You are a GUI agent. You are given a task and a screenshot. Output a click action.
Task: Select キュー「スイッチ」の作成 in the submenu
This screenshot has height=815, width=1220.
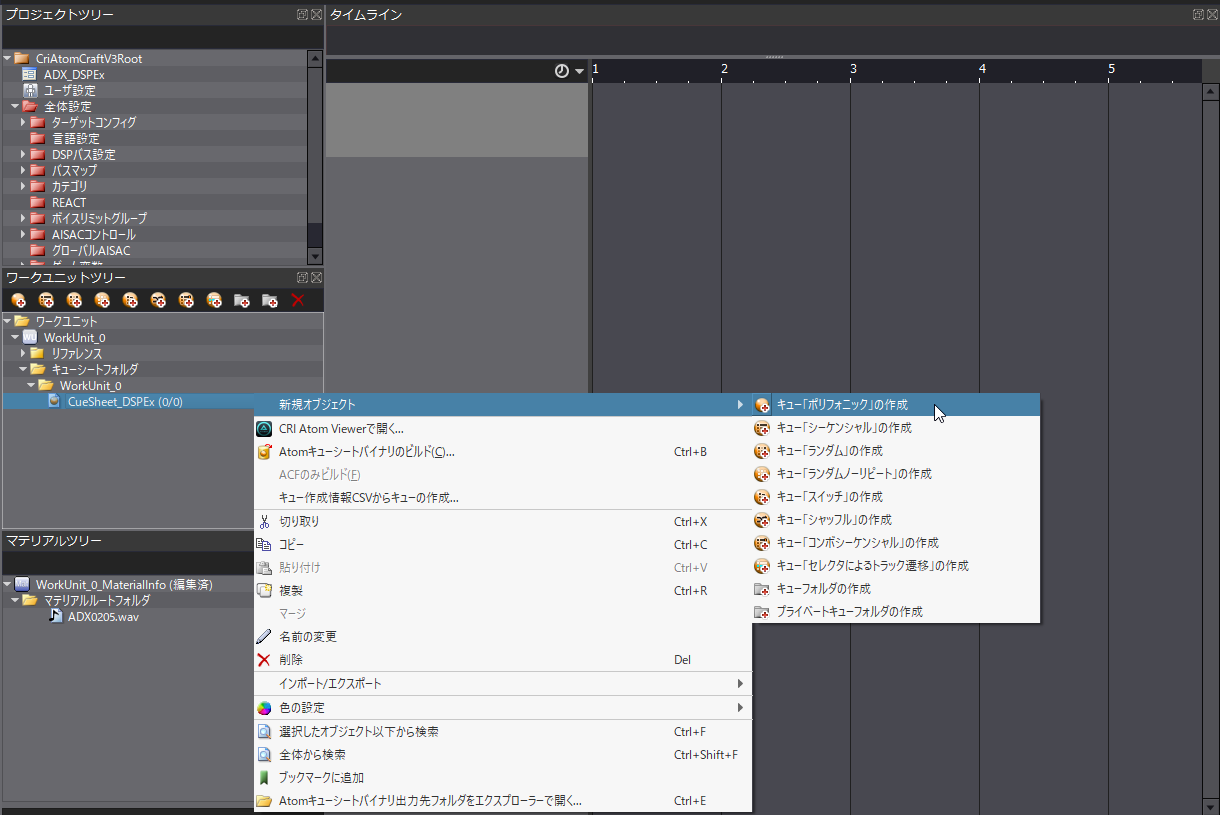click(896, 496)
